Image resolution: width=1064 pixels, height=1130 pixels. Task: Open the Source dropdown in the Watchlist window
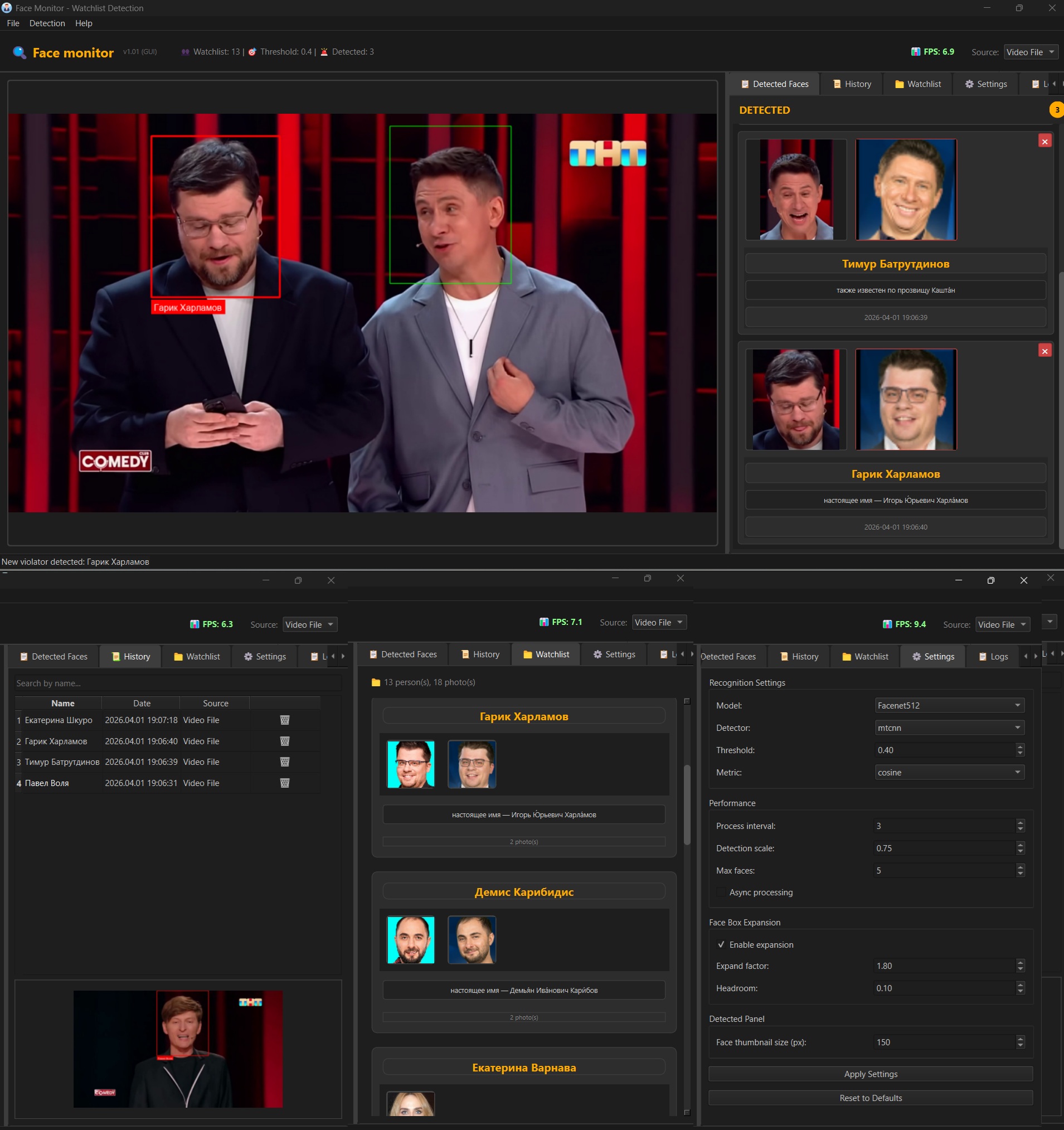coord(659,622)
